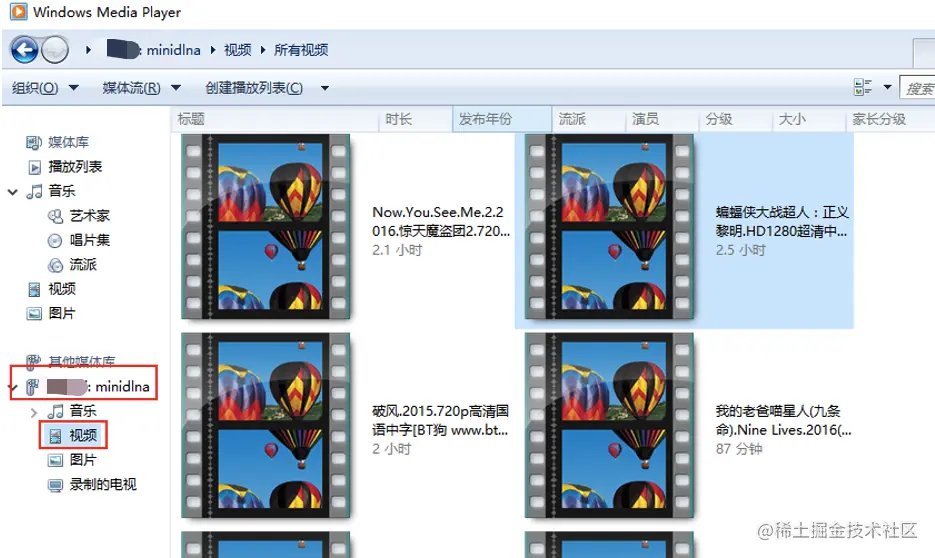Click the 2.1 小时 duration text

coord(397,250)
